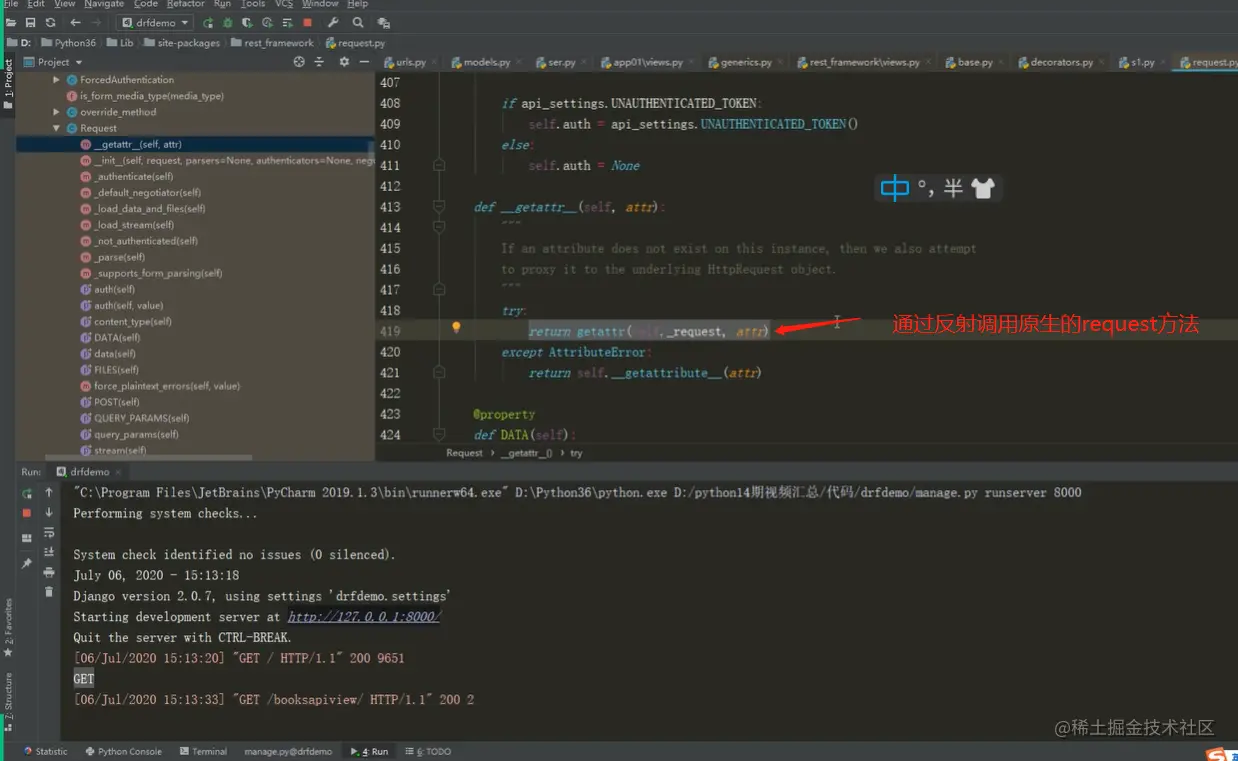Click toolbar icon right of search magnifier

[383, 22]
